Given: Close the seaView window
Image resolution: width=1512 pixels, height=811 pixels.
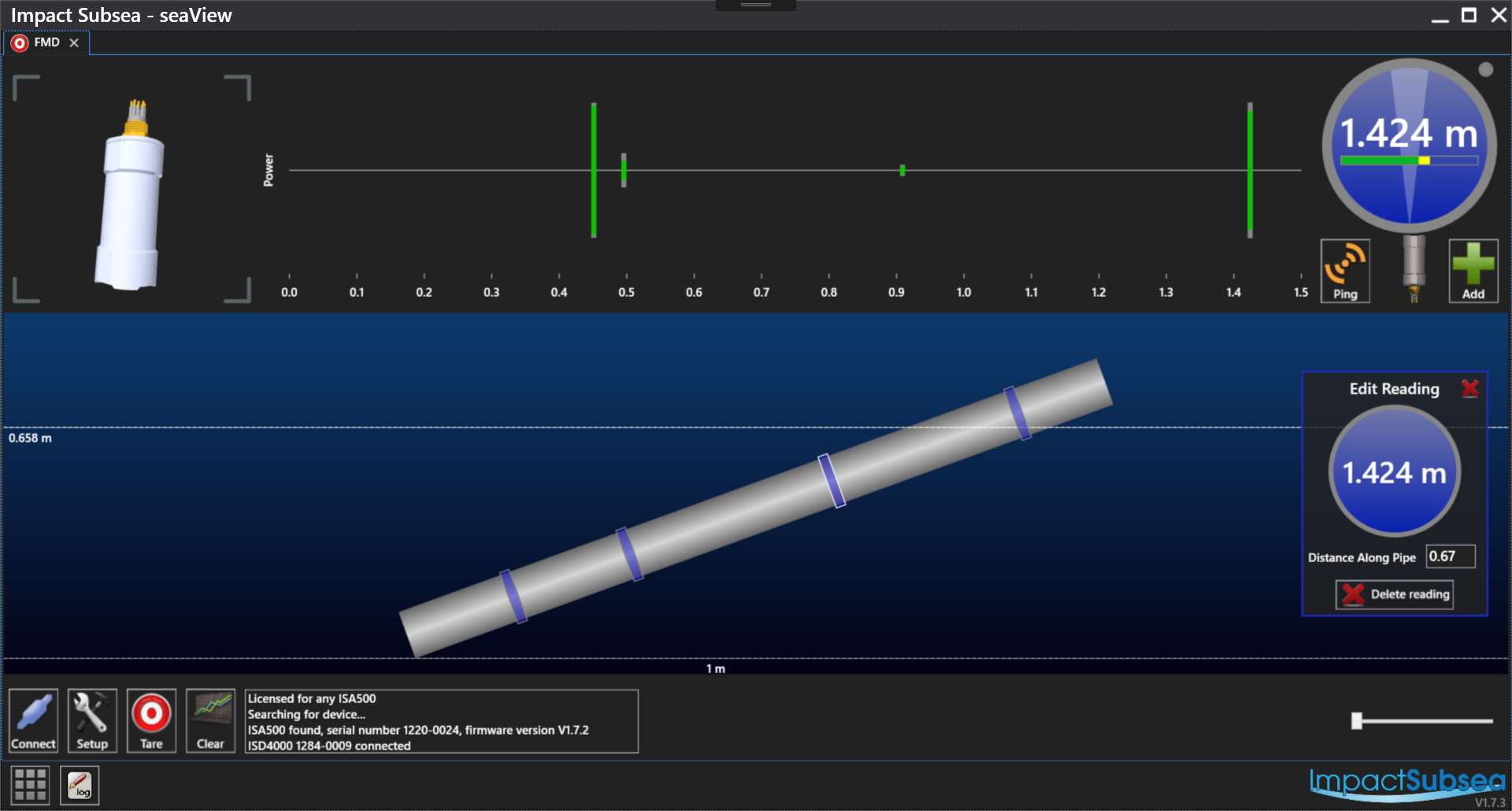Looking at the screenshot, I should point(1499,15).
